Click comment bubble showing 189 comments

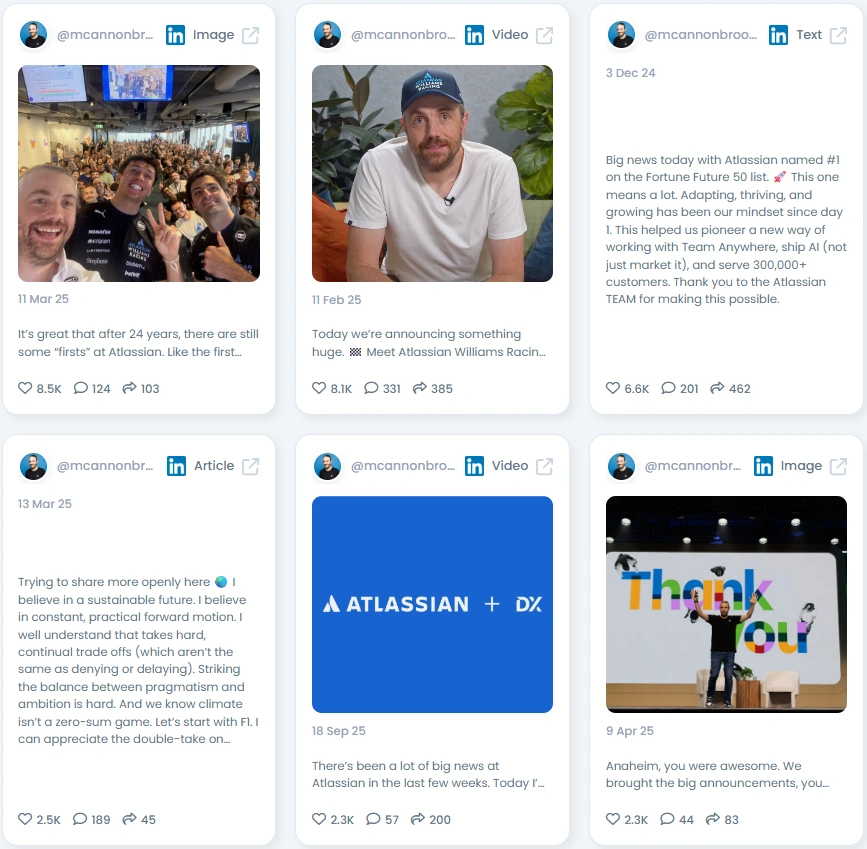[x=80, y=819]
